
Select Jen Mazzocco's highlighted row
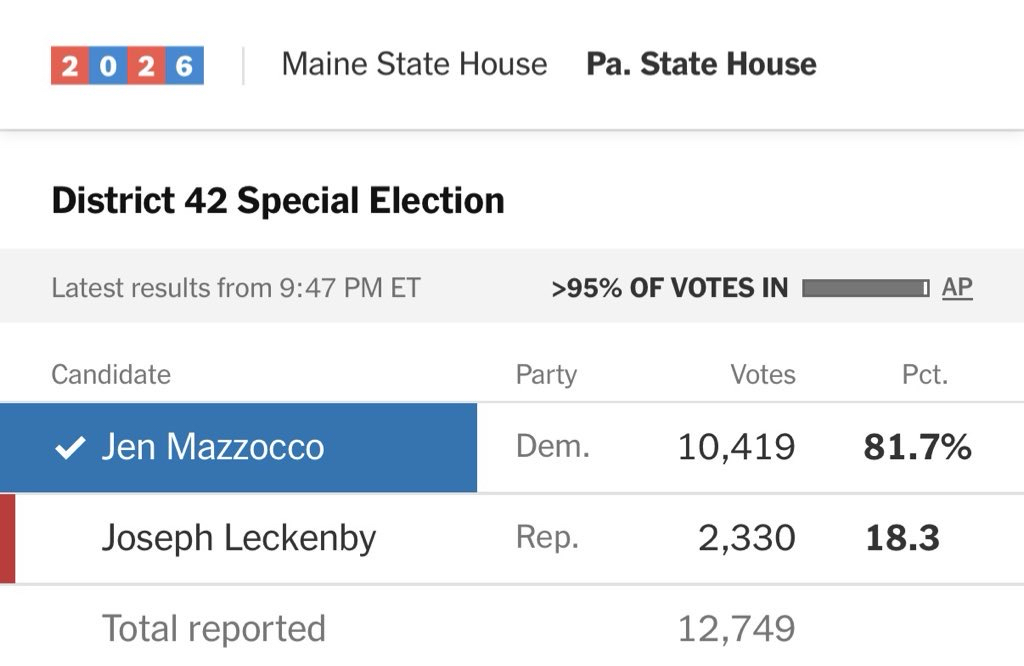238,448
